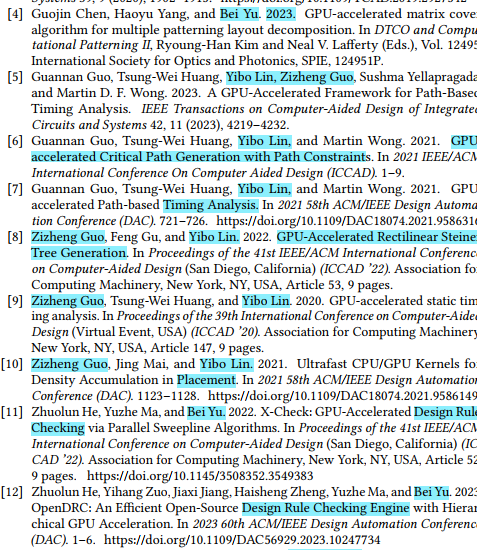
Task: Click highlighted 'Tree Generation' in reference 8
Action: coord(79,253)
